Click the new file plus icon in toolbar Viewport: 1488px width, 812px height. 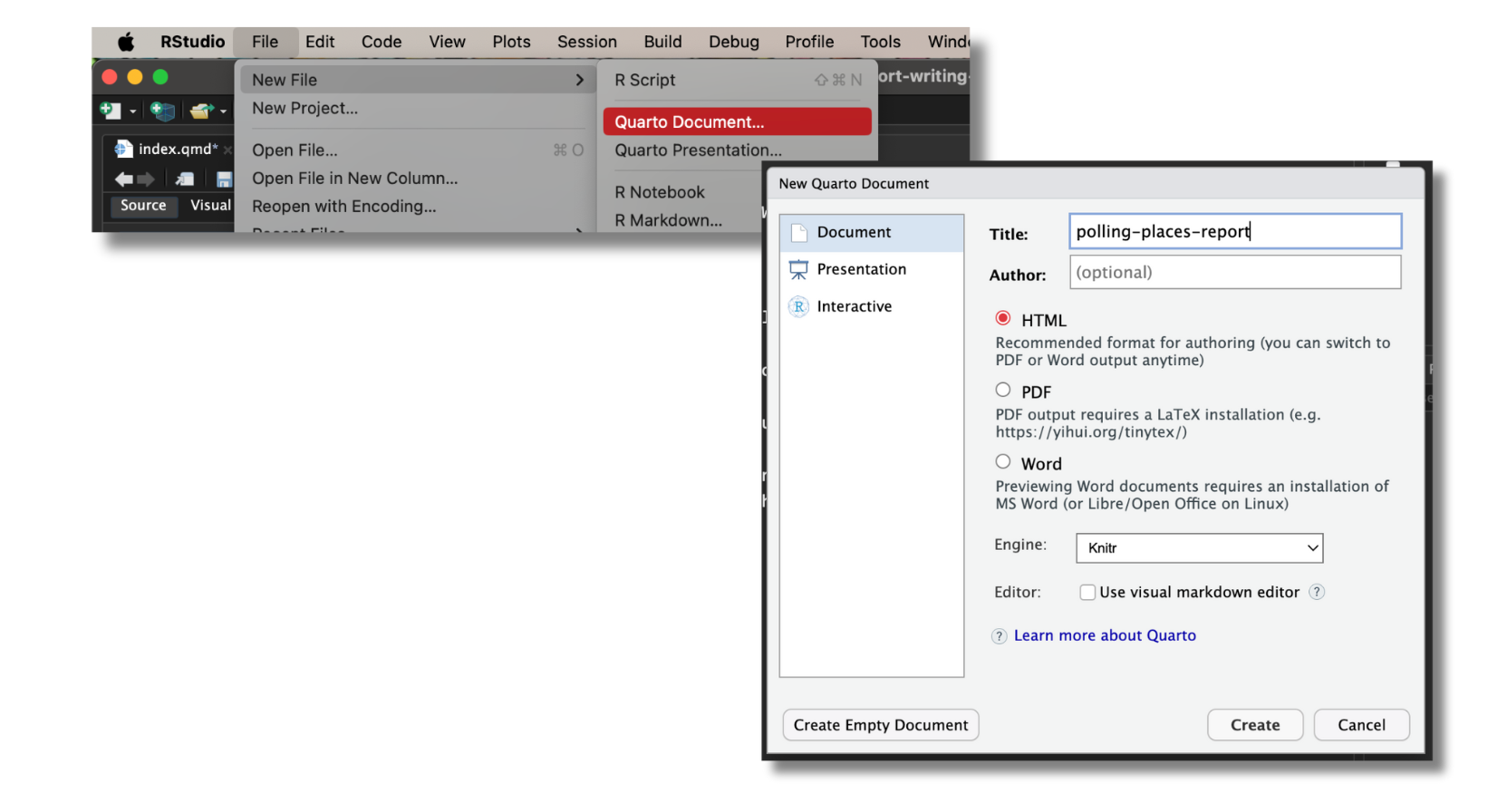click(x=111, y=111)
